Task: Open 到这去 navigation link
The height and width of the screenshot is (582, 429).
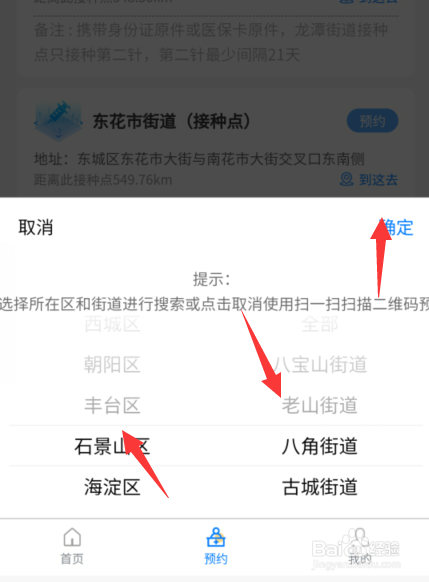Action: (378, 180)
